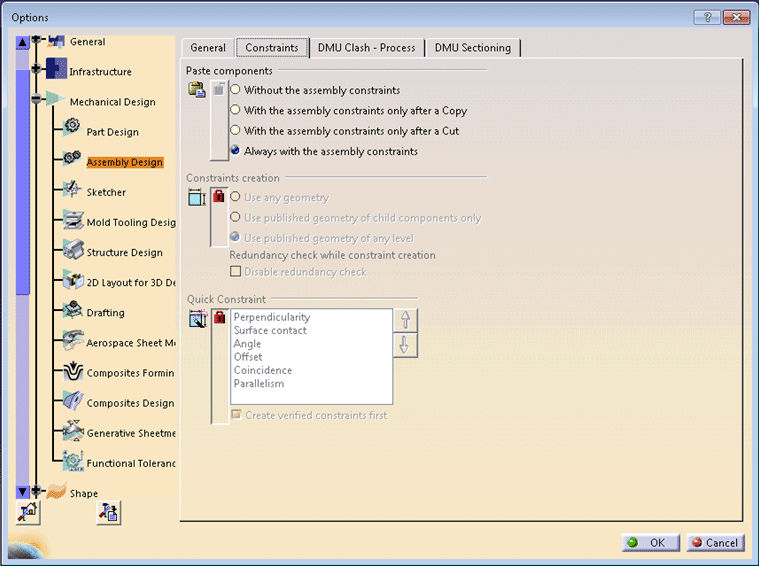
Task: Open the General tab
Action: coord(208,48)
